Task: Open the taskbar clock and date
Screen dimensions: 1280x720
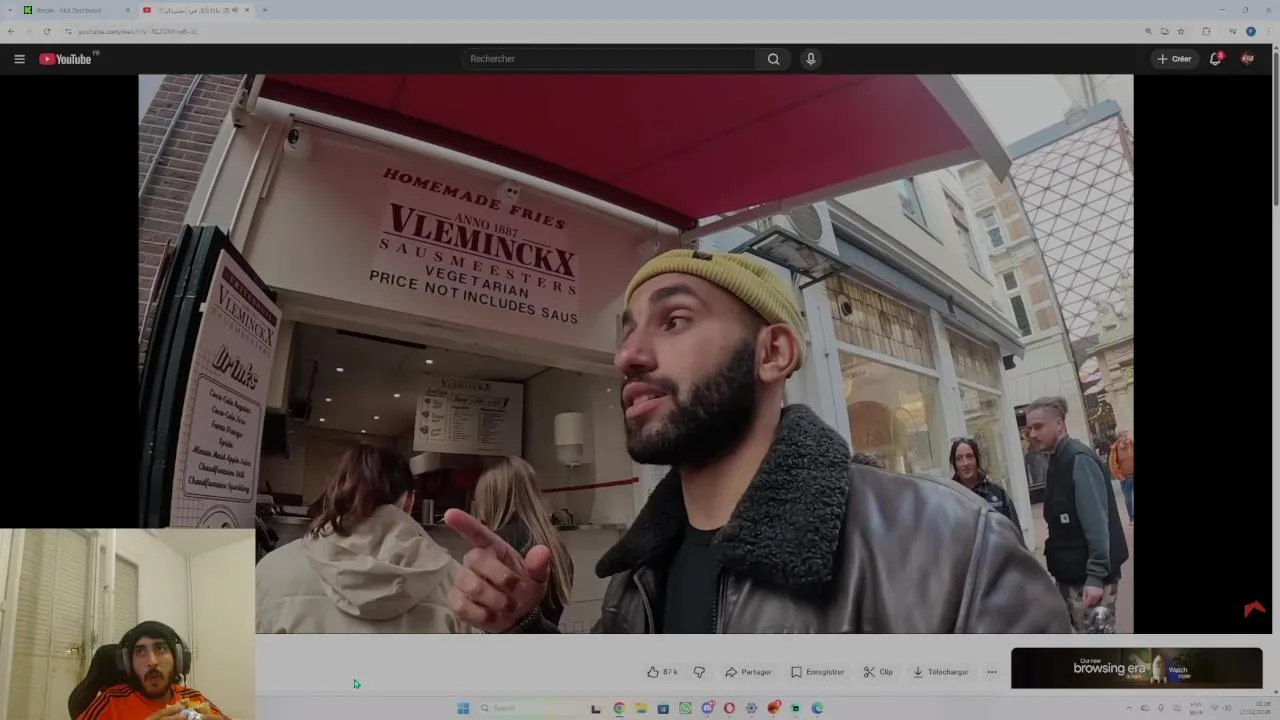Action: (1255, 708)
